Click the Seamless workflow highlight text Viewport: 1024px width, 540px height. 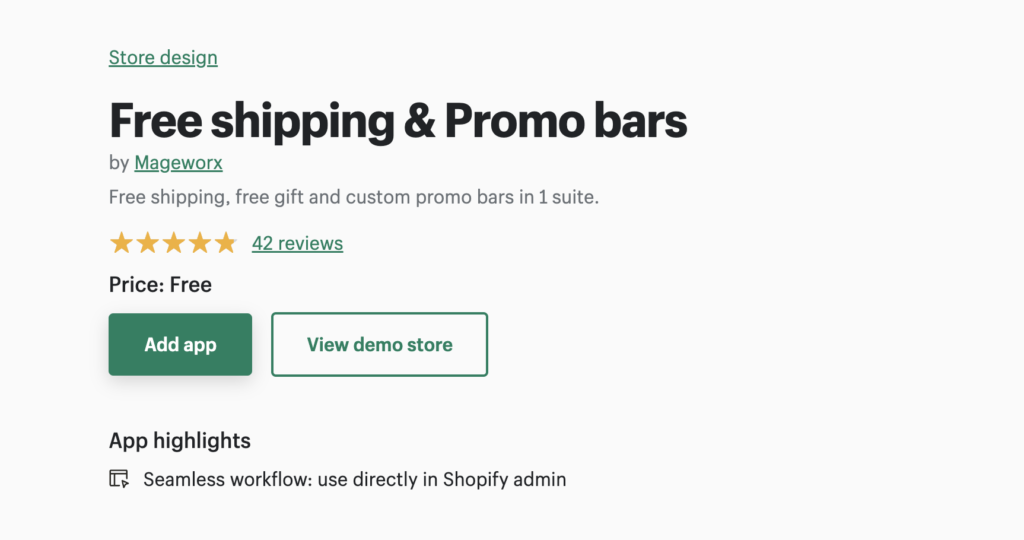click(355, 479)
